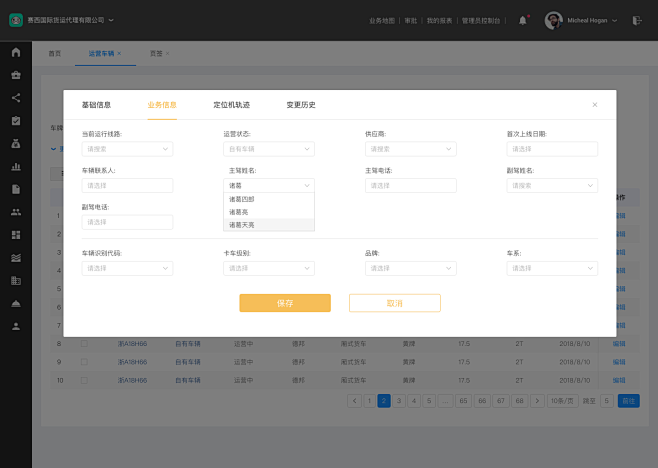Screen dimensions: 658x468
Task: Open the dashboard grid sidebar icon
Action: (x=16, y=235)
